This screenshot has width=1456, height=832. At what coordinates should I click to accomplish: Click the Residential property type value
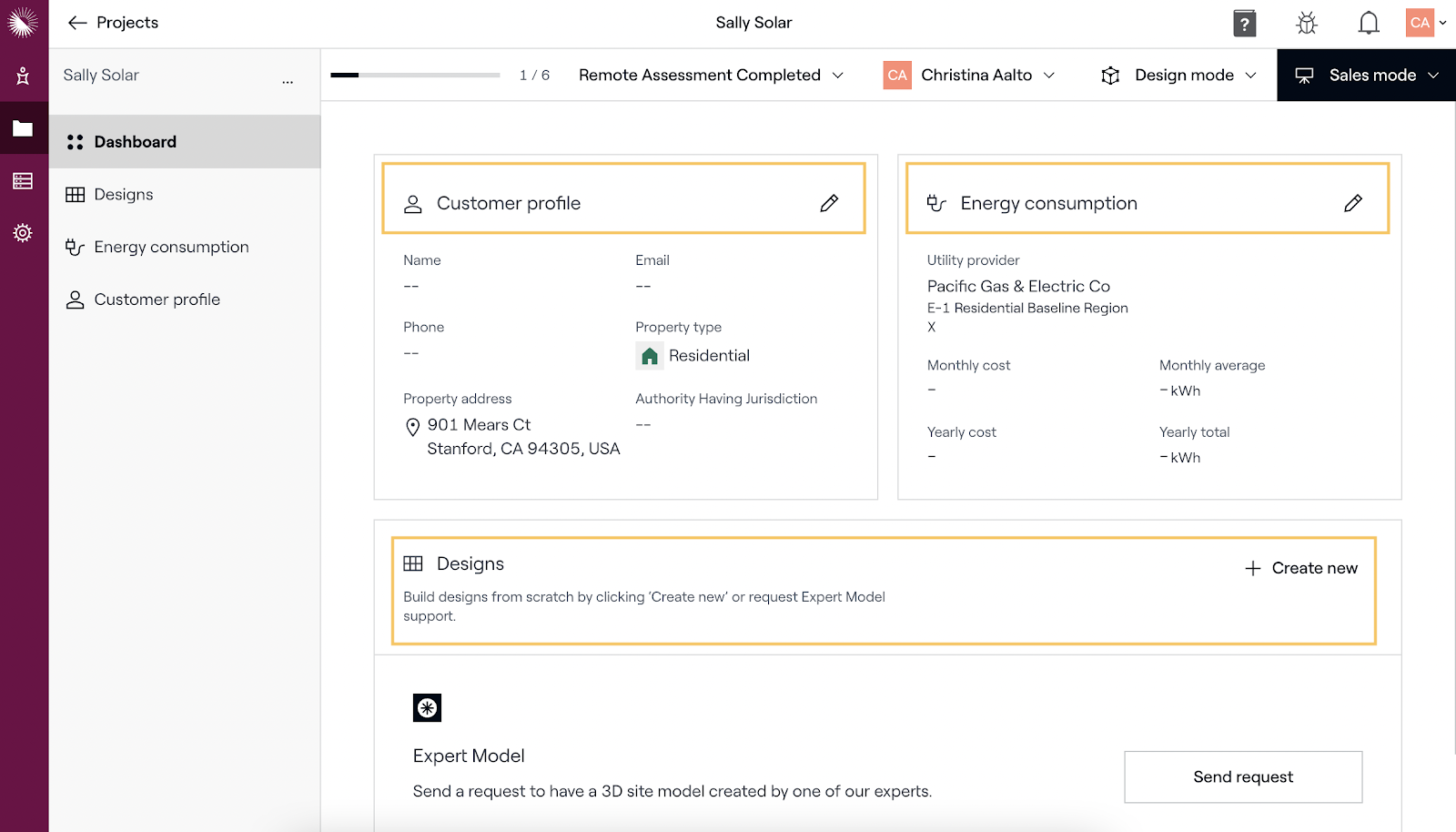[709, 356]
